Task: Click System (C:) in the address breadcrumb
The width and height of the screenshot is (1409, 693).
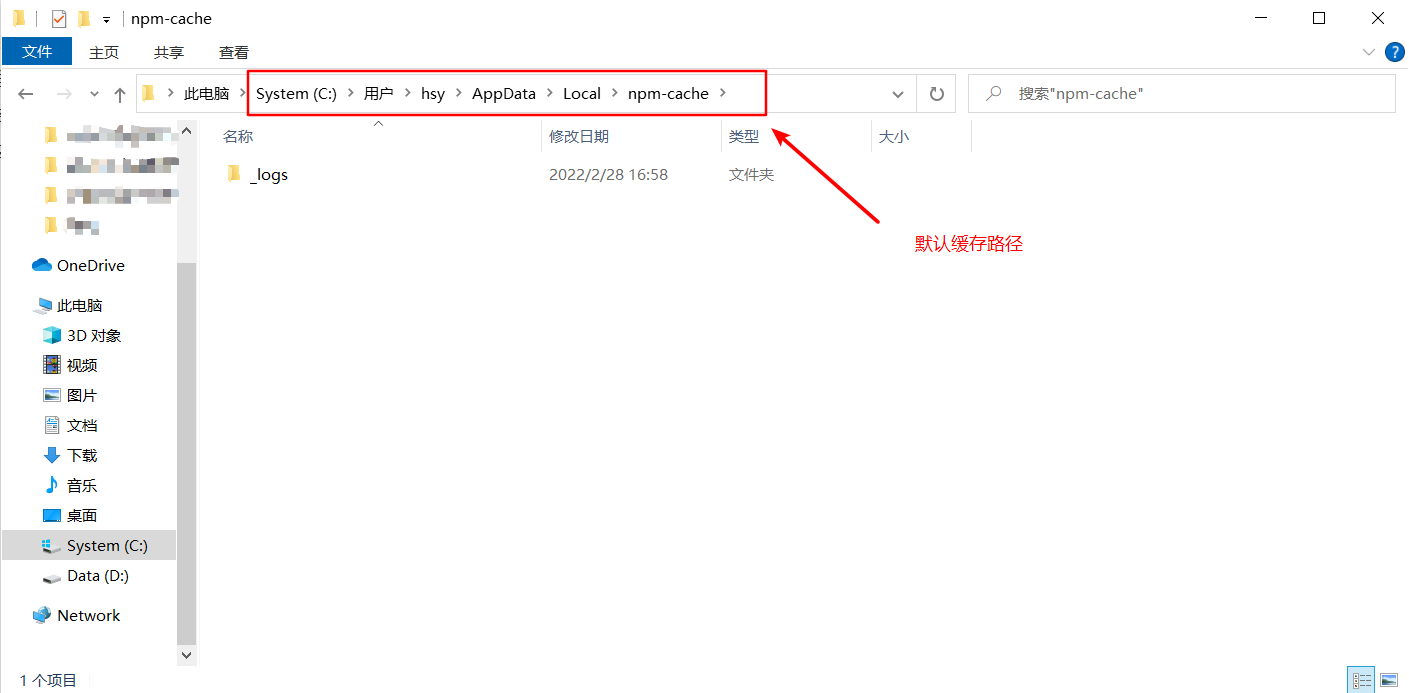Action: 296,94
